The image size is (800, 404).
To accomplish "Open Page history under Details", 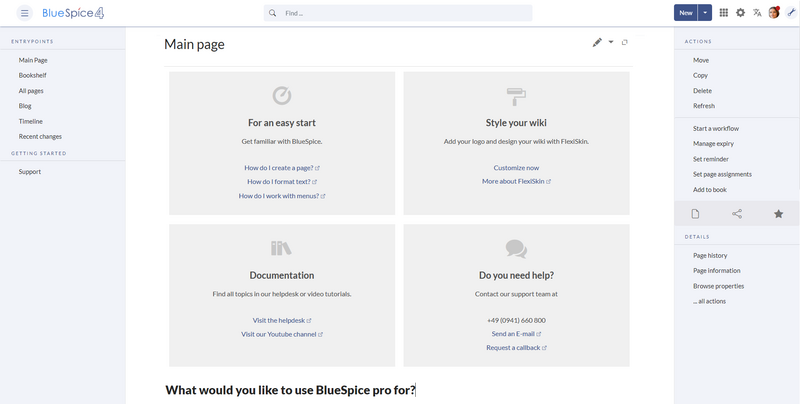I will [710, 256].
